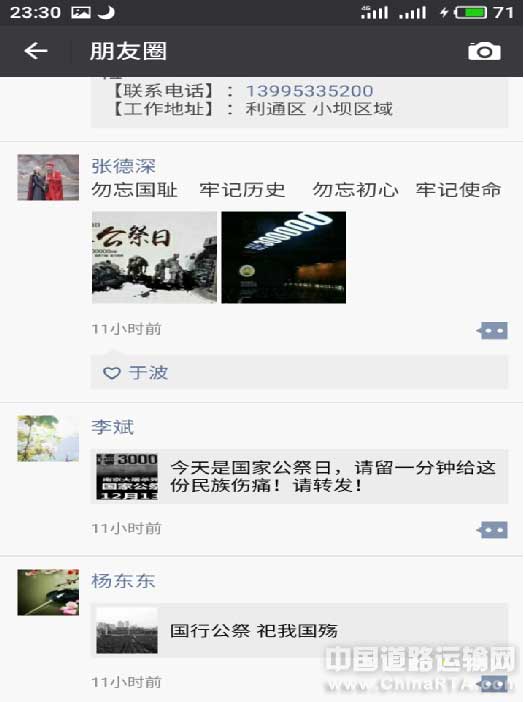The image size is (524, 702).
Task: View the 公祭日 photo in 张德深's post
Action: [x=155, y=257]
